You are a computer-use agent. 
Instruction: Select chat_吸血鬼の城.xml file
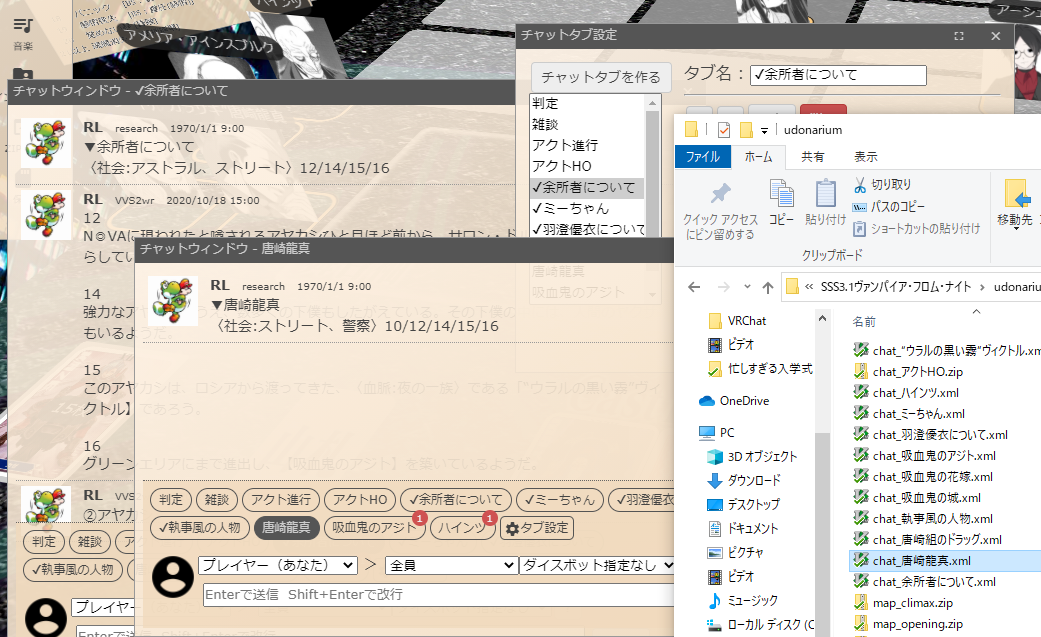click(917, 498)
